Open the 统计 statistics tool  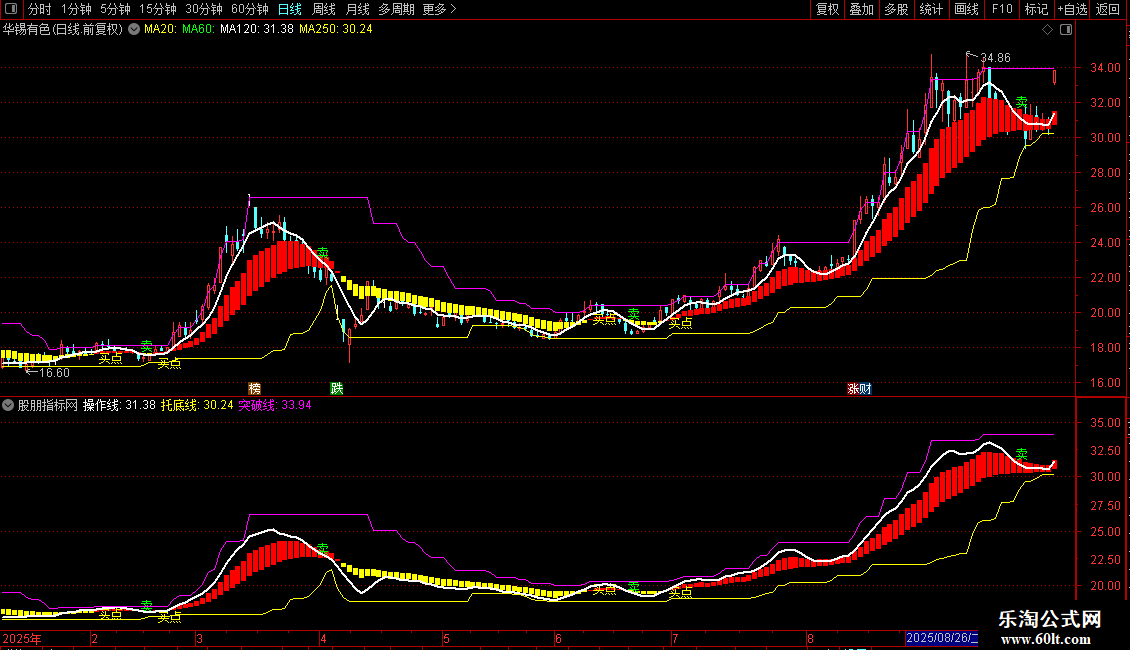coord(931,9)
